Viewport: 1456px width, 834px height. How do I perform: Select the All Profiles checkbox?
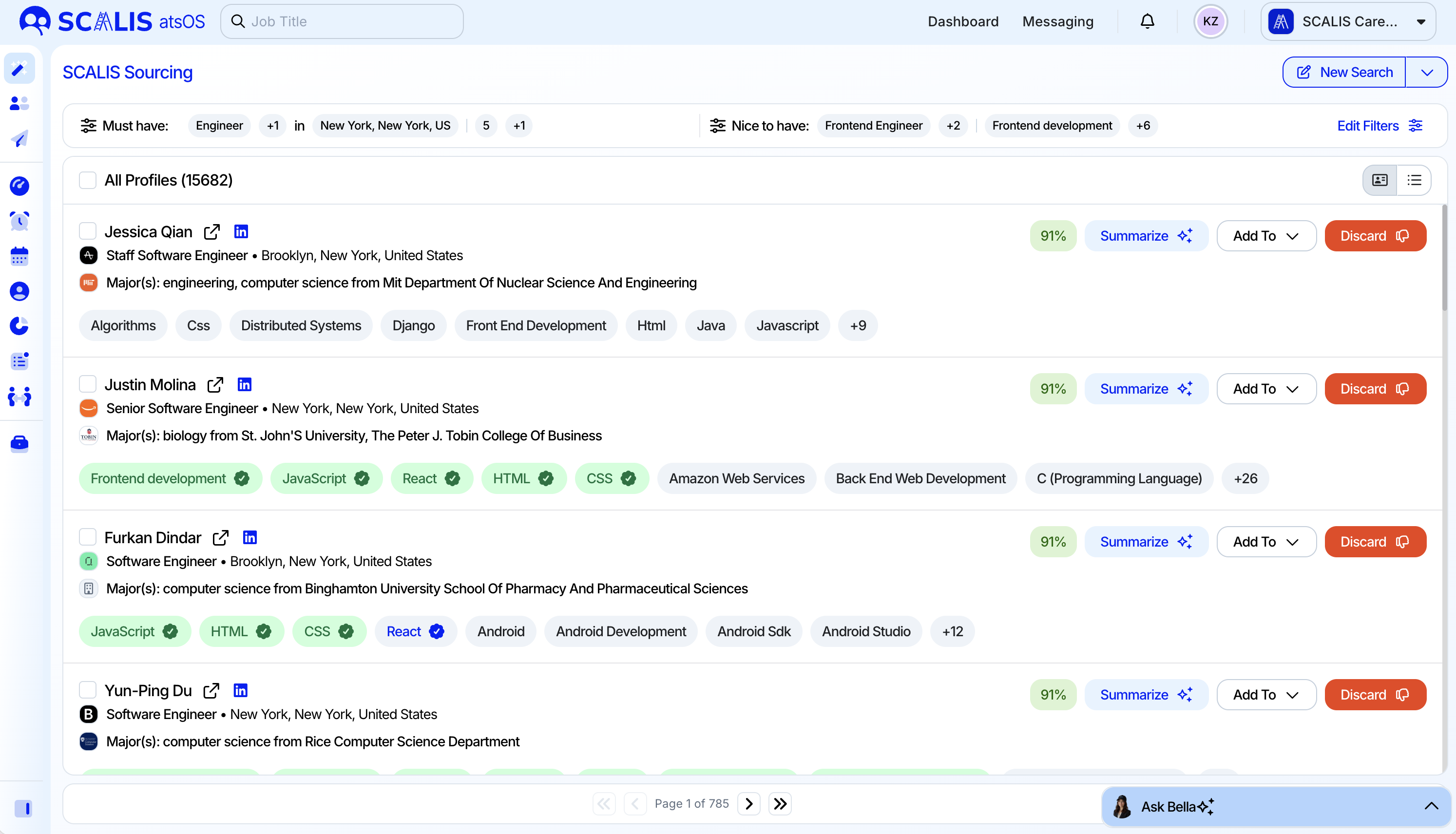(x=88, y=180)
